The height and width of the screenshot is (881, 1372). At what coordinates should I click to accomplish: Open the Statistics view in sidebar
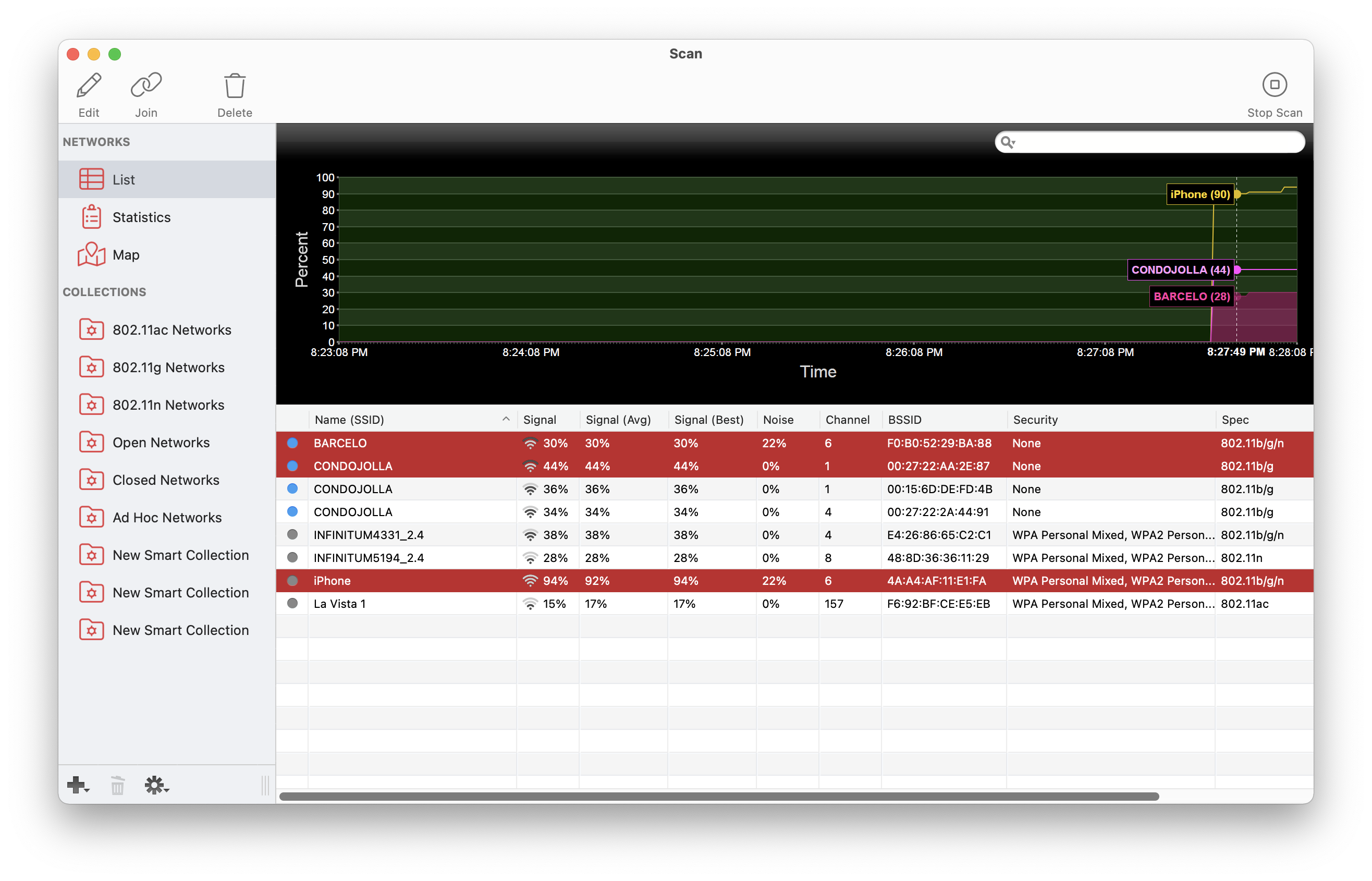(141, 217)
